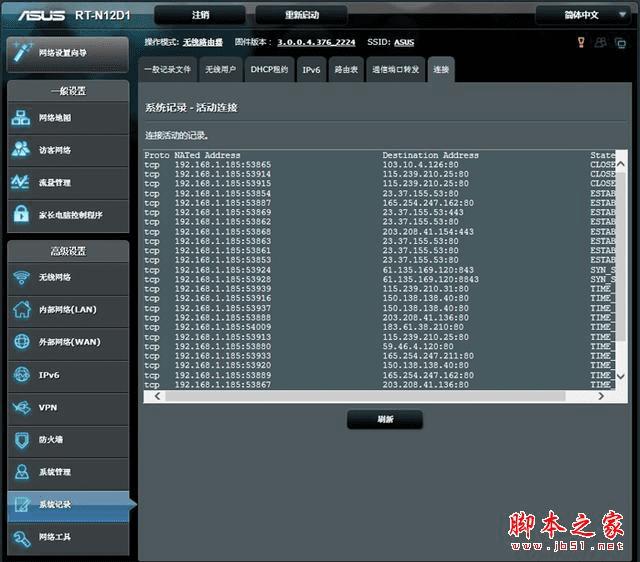Click the IPv6 globe icon in sidebar
This screenshot has height=562, width=640.
coord(22,374)
